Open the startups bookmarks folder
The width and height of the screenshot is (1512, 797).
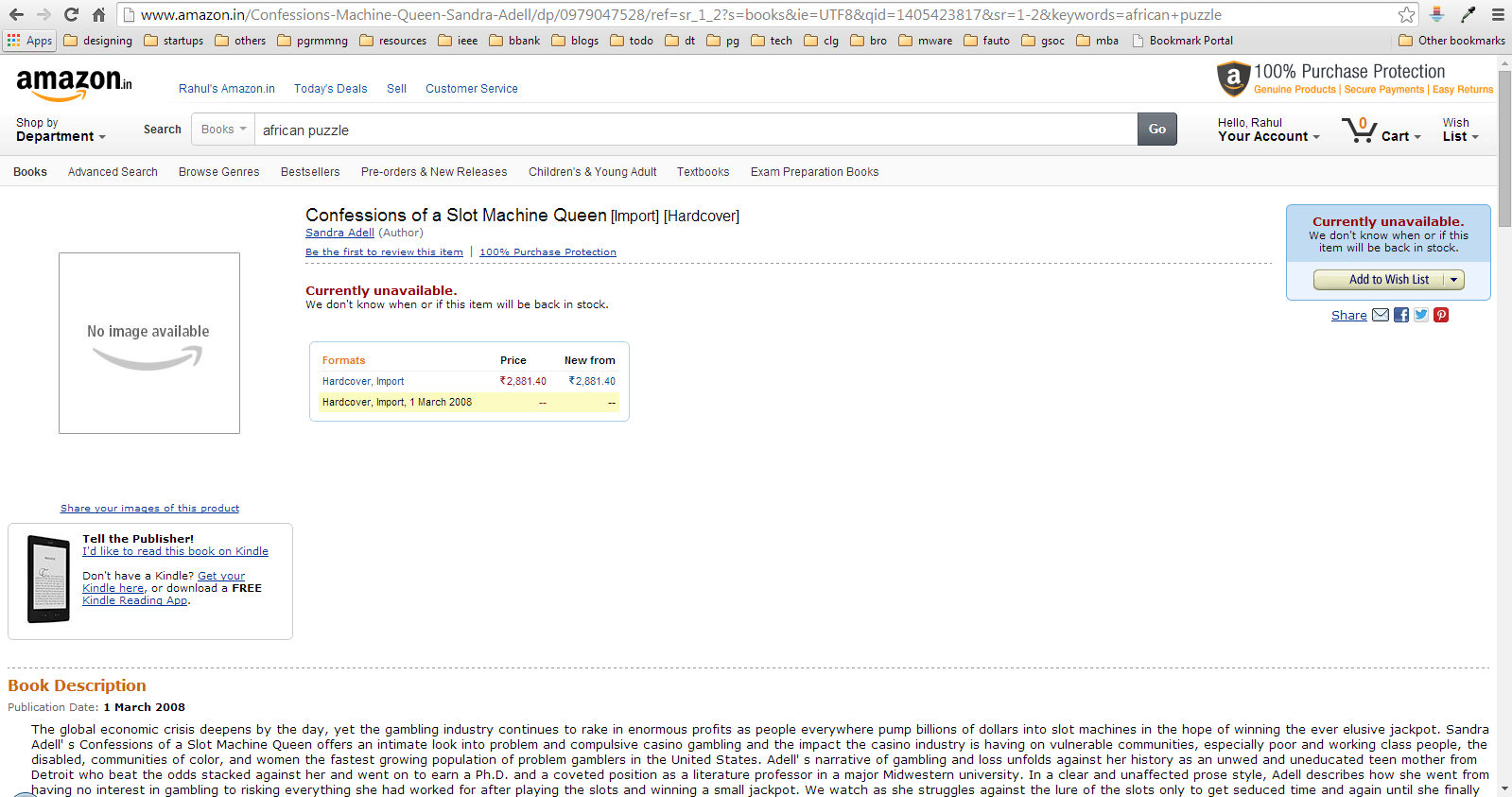[174, 41]
